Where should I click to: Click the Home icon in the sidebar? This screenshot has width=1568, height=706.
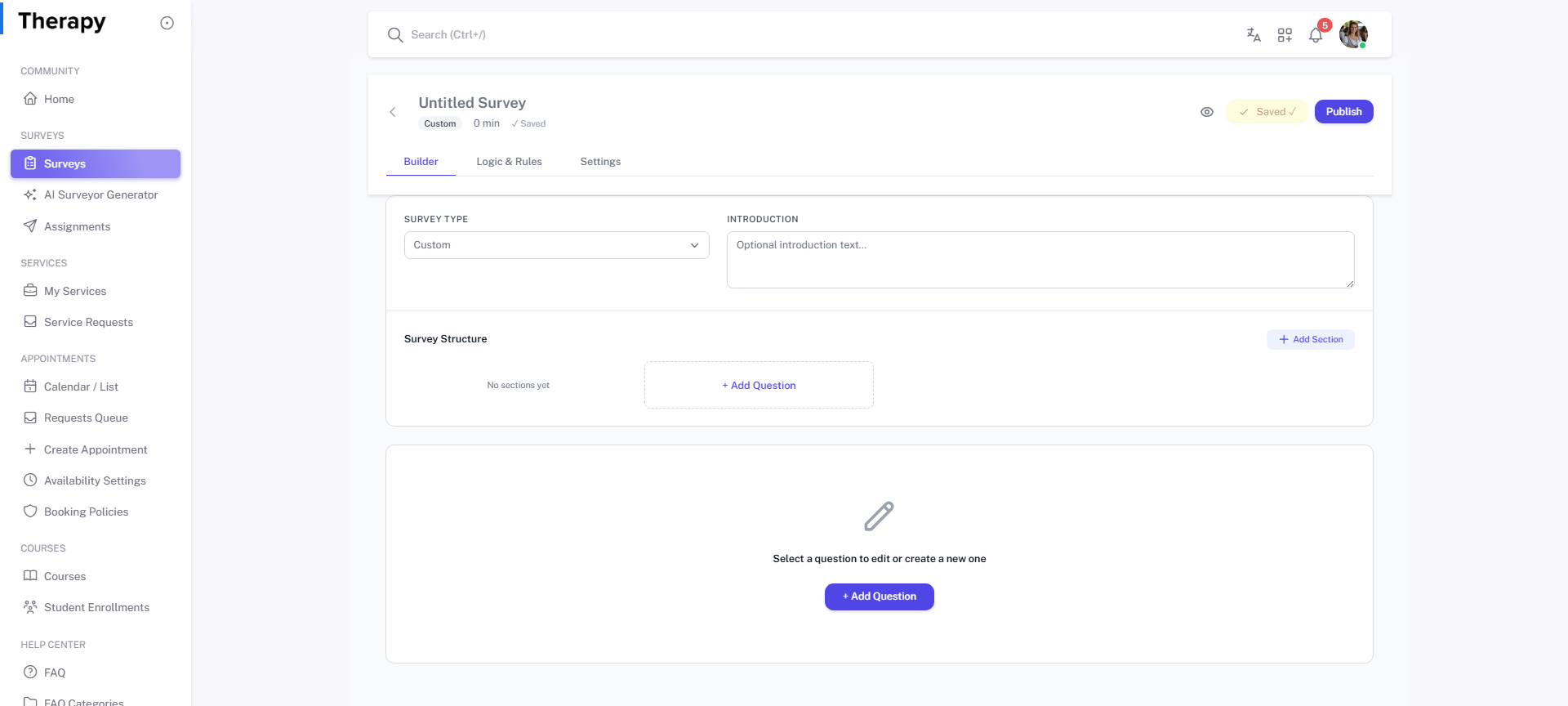[30, 99]
